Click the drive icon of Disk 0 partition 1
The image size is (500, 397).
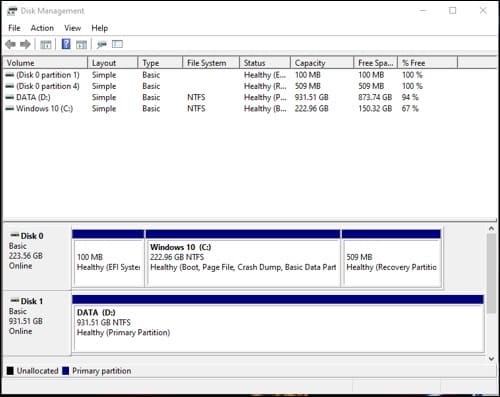pyautogui.click(x=10, y=75)
